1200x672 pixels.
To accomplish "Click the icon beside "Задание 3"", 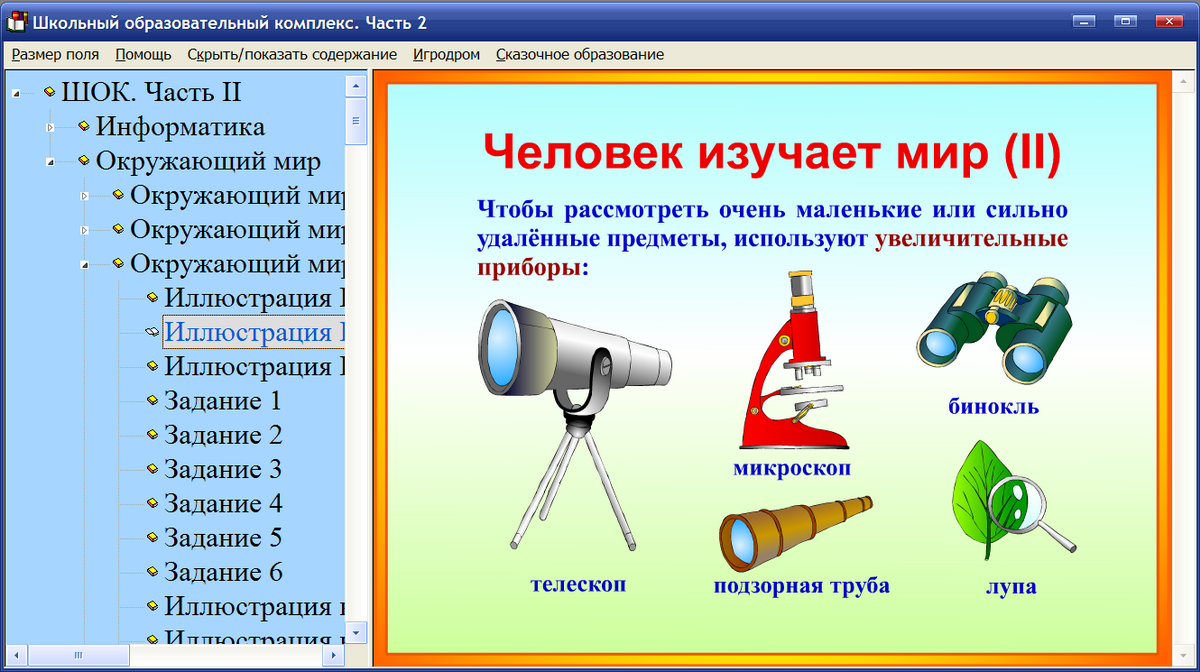I will tap(150, 469).
